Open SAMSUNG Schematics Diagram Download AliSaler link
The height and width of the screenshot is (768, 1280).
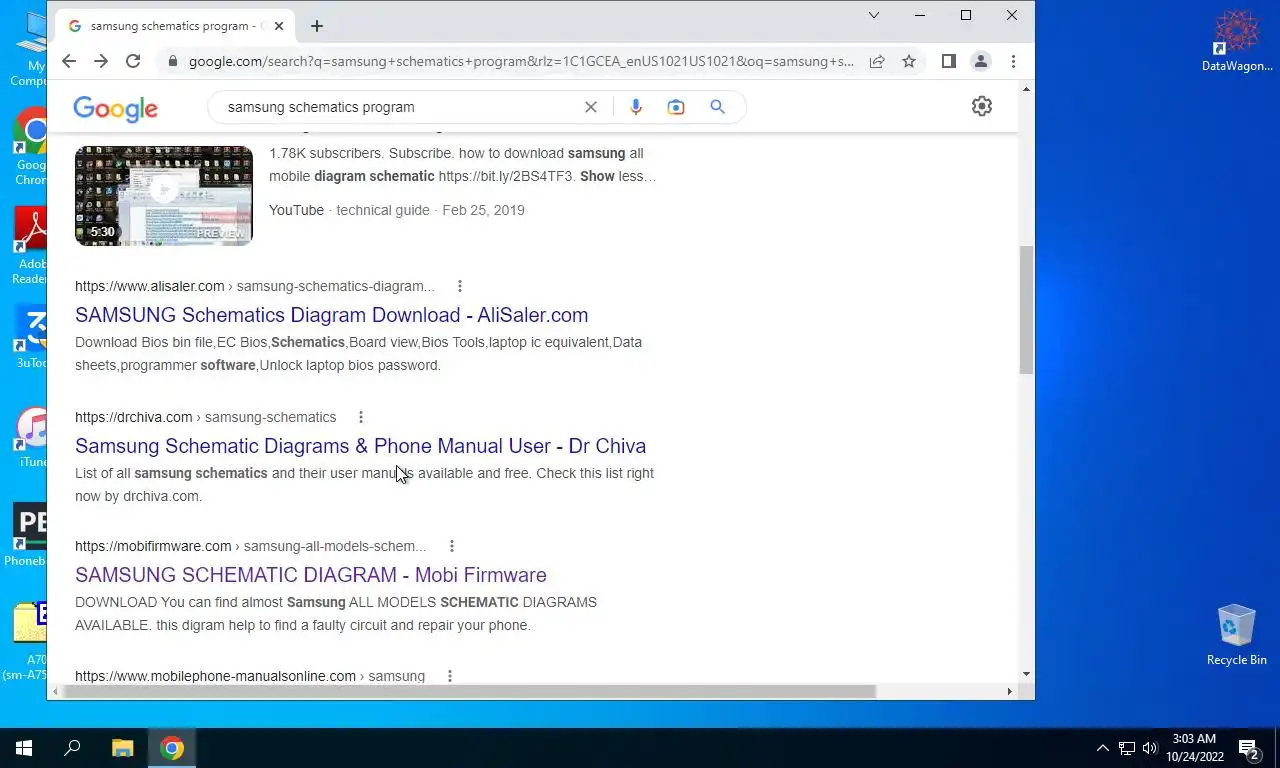[x=331, y=315]
